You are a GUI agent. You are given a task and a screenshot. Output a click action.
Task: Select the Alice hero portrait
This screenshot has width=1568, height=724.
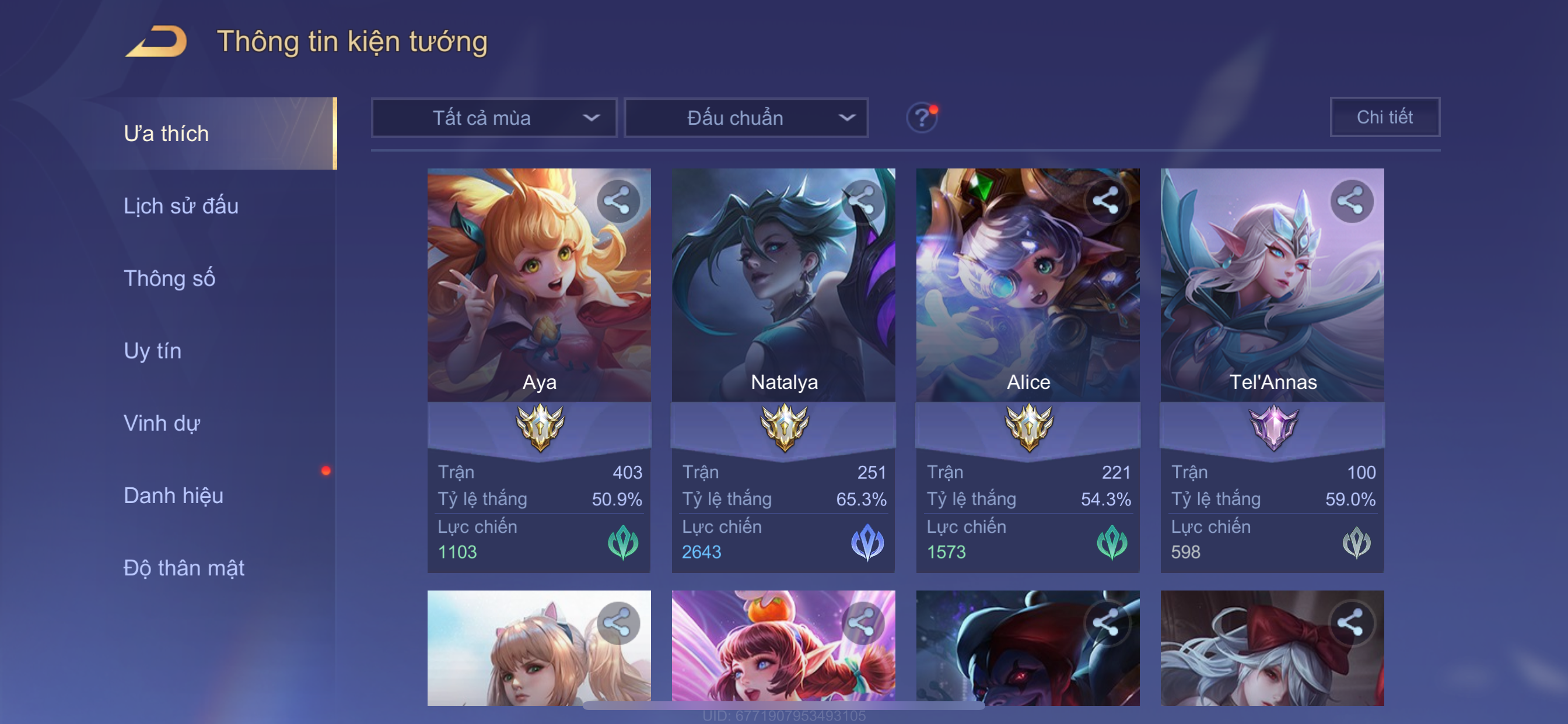1027,284
